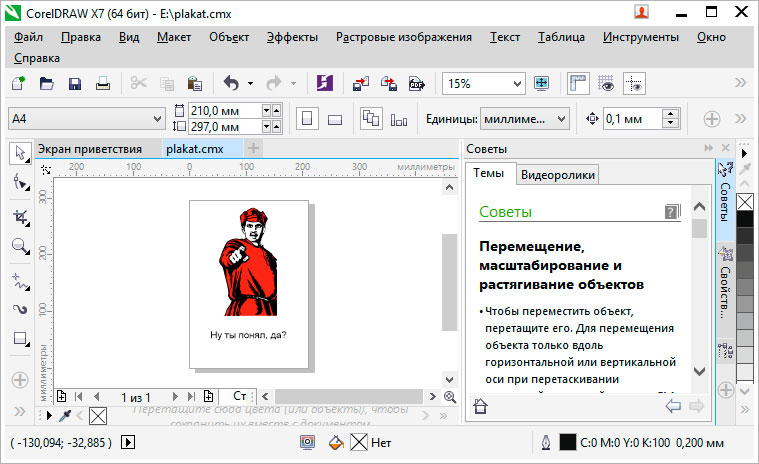Image resolution: width=759 pixels, height=464 pixels.
Task: Switch to the Видеоролики tab
Action: point(558,175)
